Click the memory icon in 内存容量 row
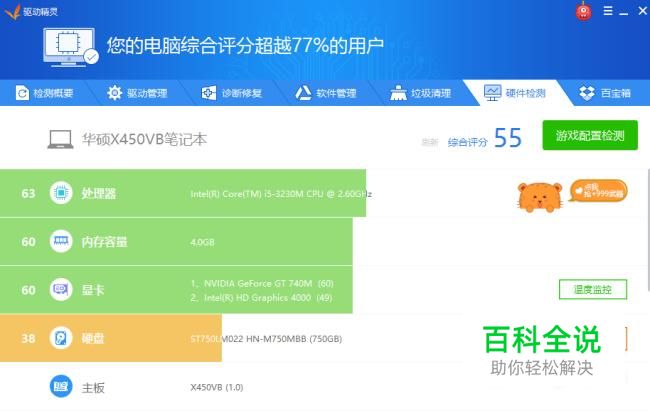The width and height of the screenshot is (650, 411). (x=61, y=241)
